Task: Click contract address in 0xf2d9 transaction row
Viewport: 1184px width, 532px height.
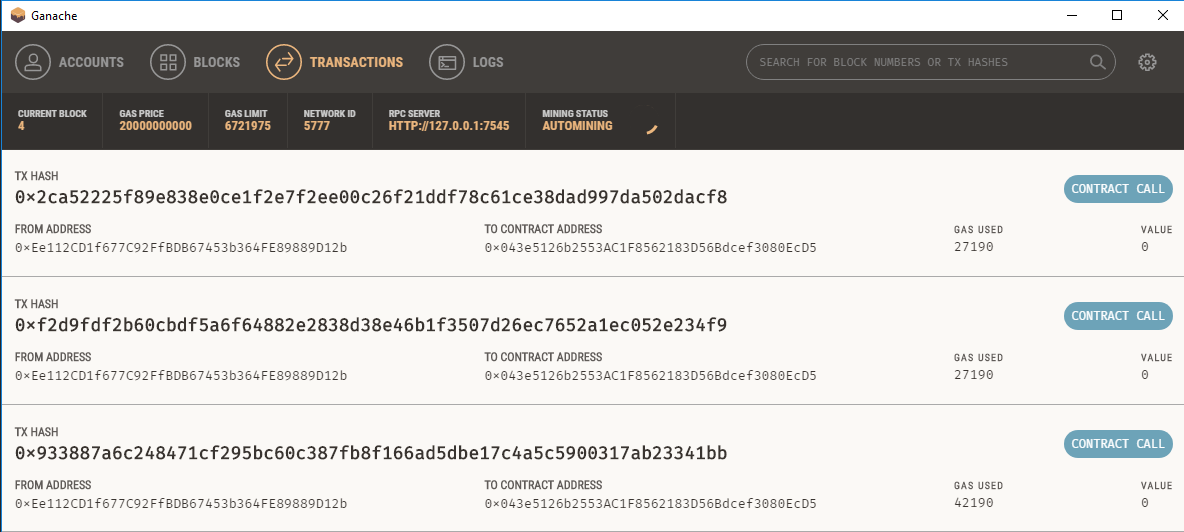Action: [x=650, y=375]
